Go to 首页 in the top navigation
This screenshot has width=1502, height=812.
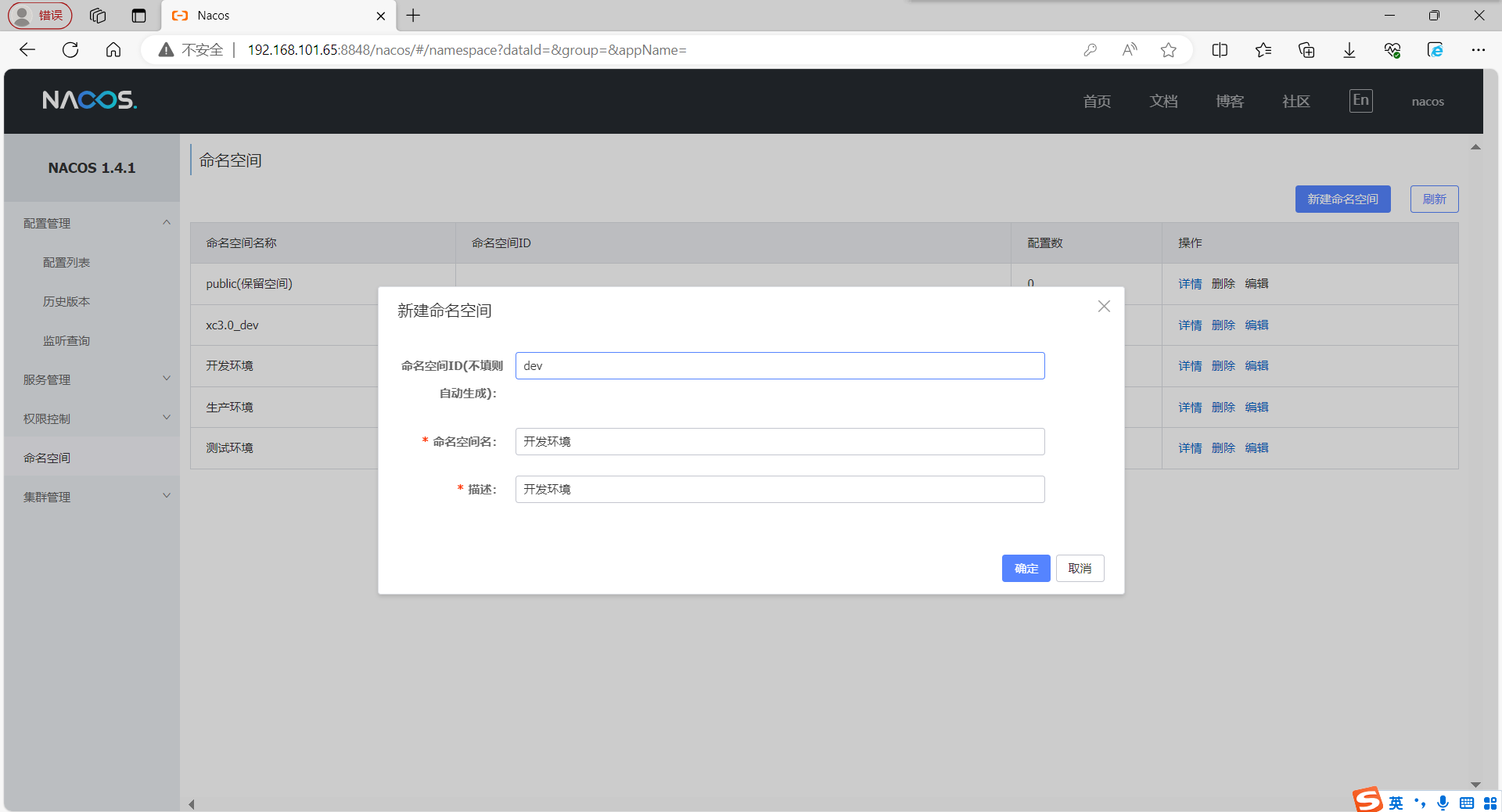pos(1097,102)
